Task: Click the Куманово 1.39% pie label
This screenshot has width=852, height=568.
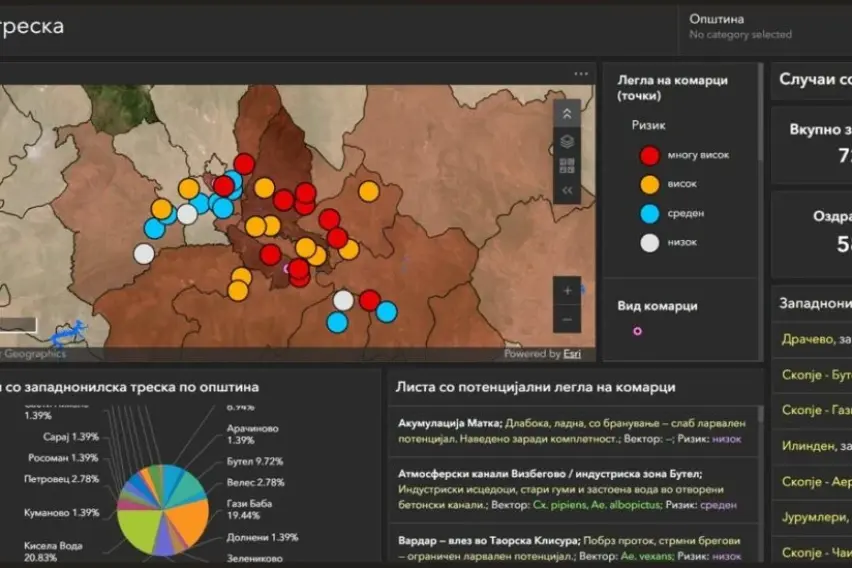Action: pyautogui.click(x=61, y=513)
